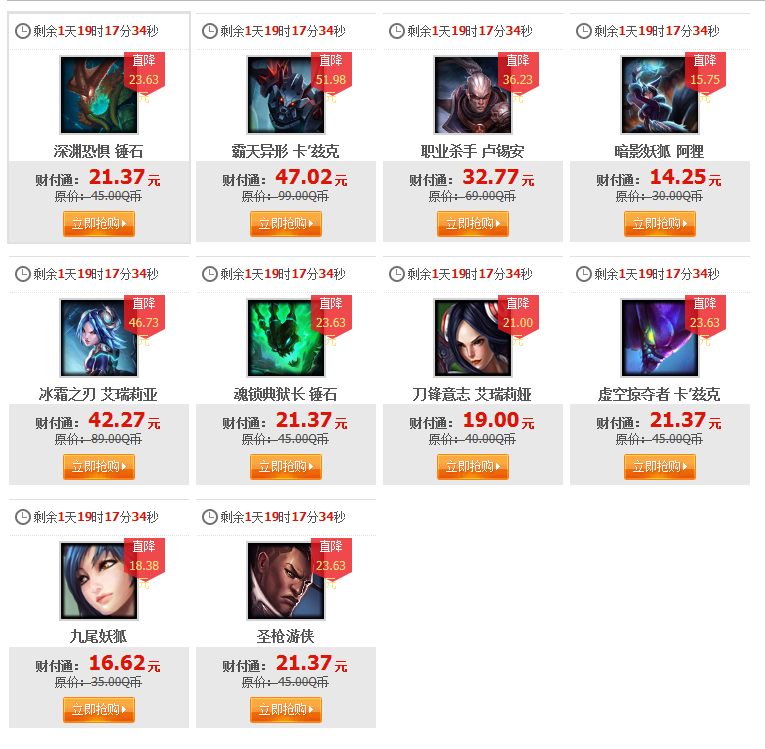The width and height of the screenshot is (765, 749).
Task: Open the 冰霜之刃 艾瑞莉亚 skin image
Action: pyautogui.click(x=99, y=338)
